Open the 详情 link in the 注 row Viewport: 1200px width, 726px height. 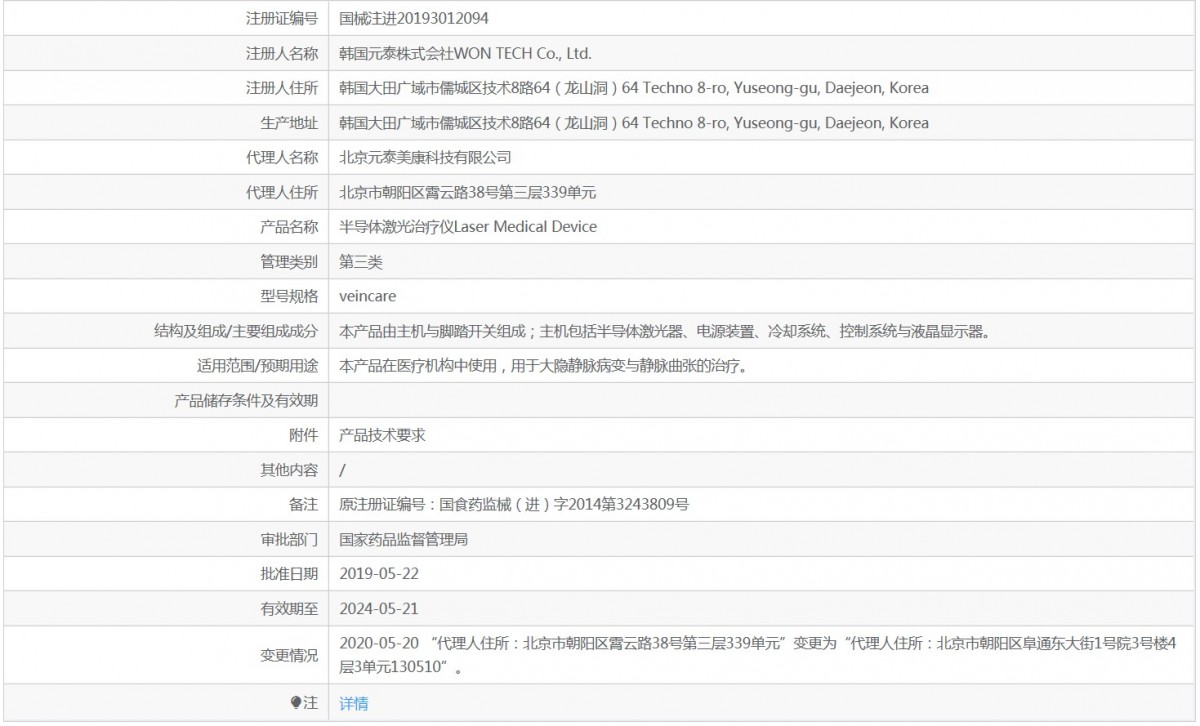tap(354, 703)
